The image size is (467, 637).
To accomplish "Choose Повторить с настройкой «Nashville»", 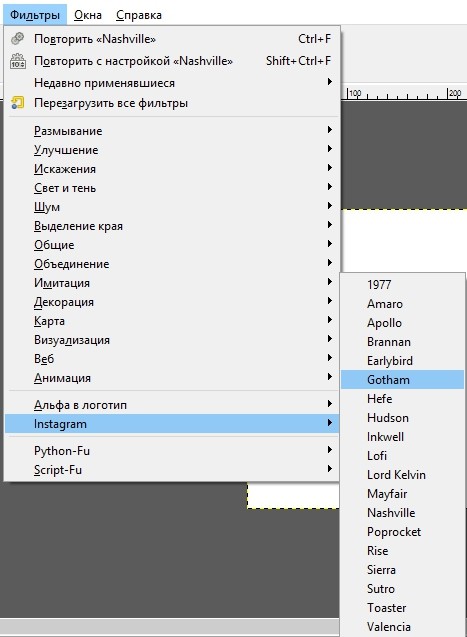I will (x=172, y=61).
